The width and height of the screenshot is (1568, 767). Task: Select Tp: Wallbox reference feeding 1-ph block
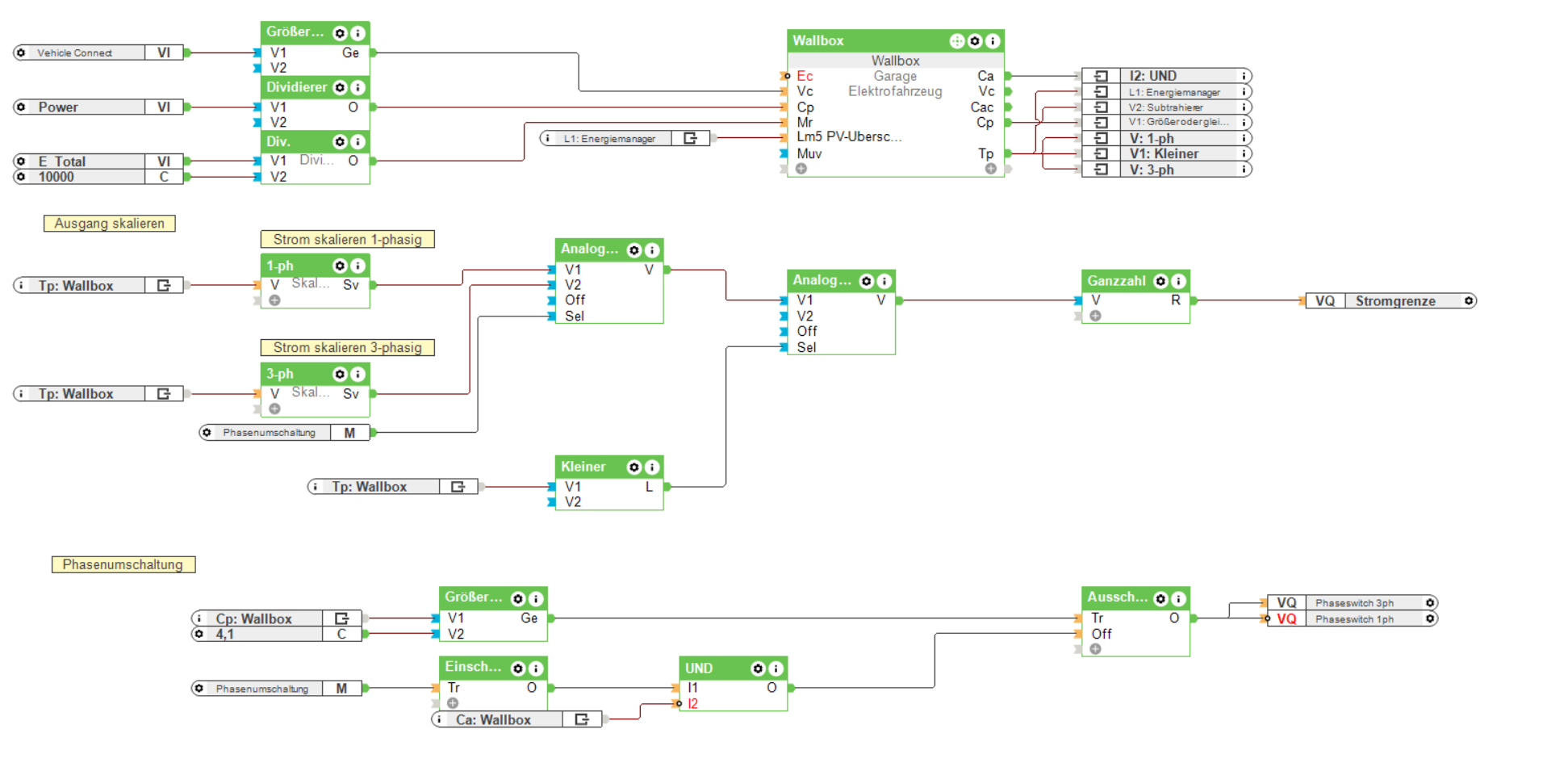[98, 285]
